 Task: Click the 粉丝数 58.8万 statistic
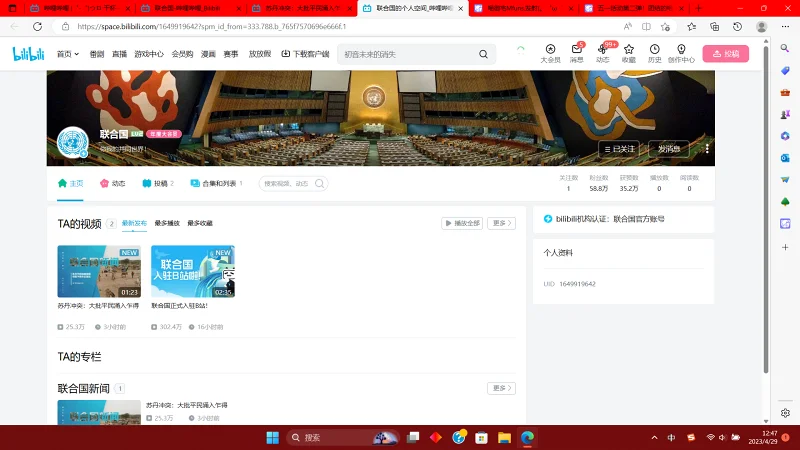click(x=598, y=183)
